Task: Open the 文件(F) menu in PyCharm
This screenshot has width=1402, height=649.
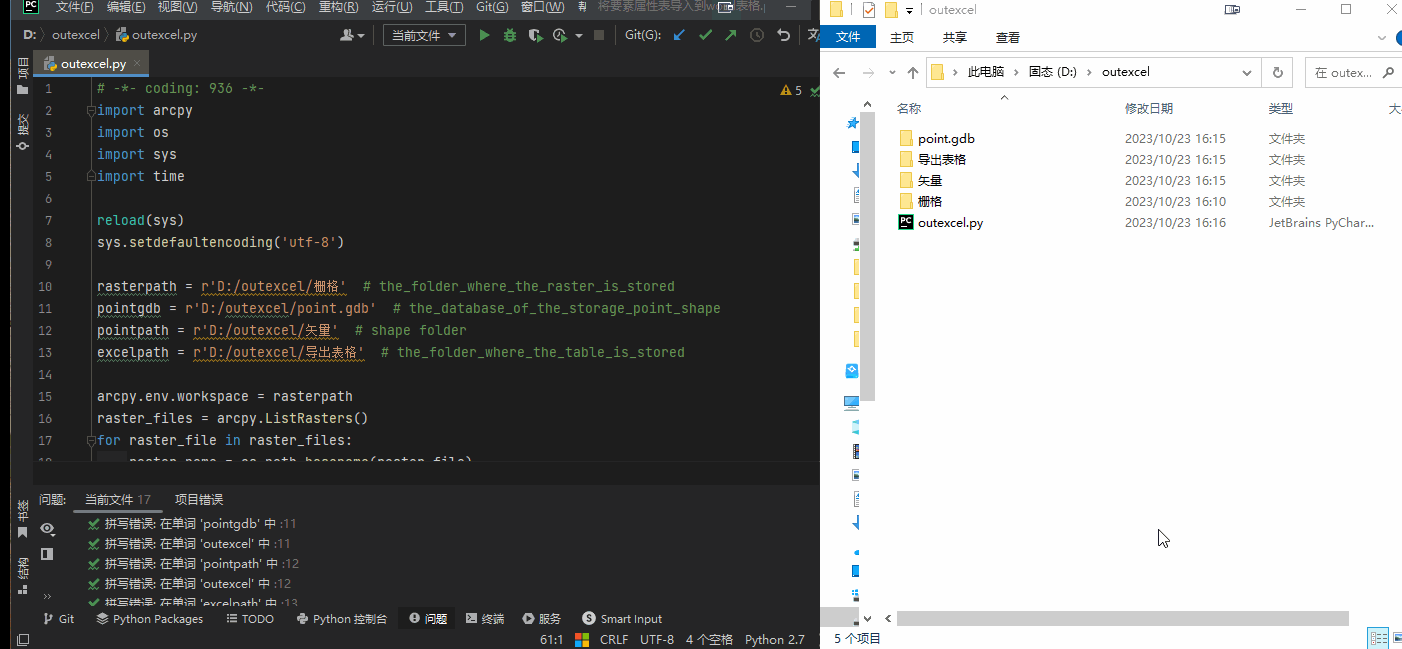Action: (74, 7)
